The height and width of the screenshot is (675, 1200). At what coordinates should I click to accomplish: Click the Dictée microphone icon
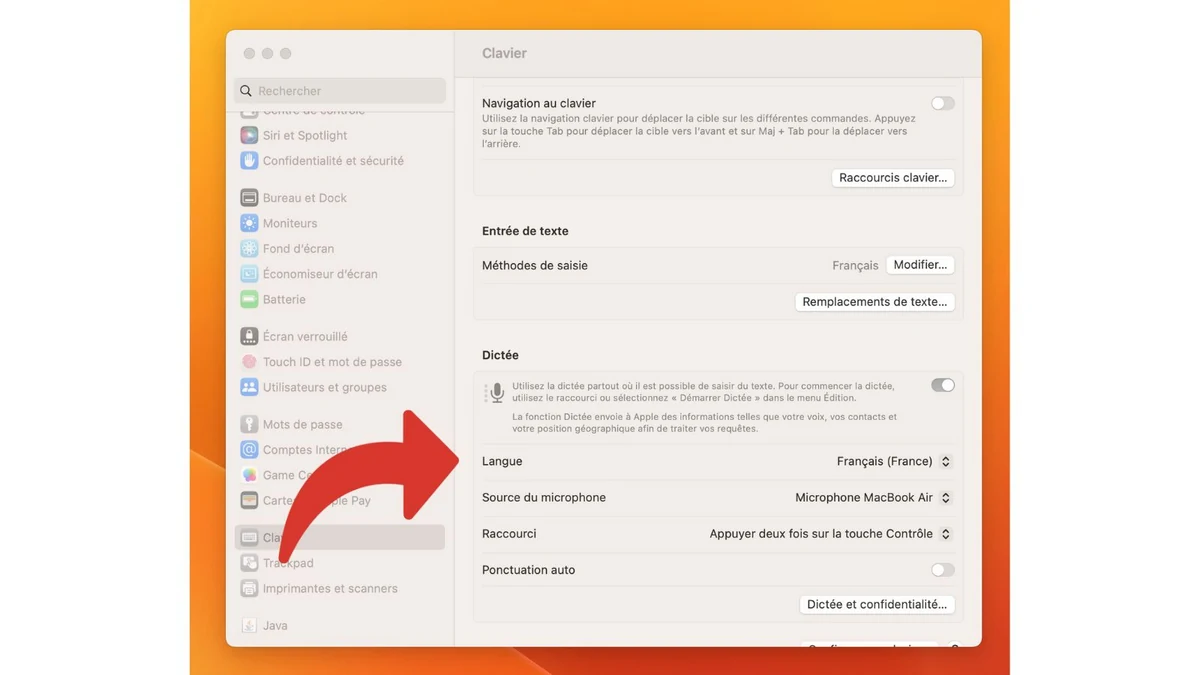tap(497, 393)
